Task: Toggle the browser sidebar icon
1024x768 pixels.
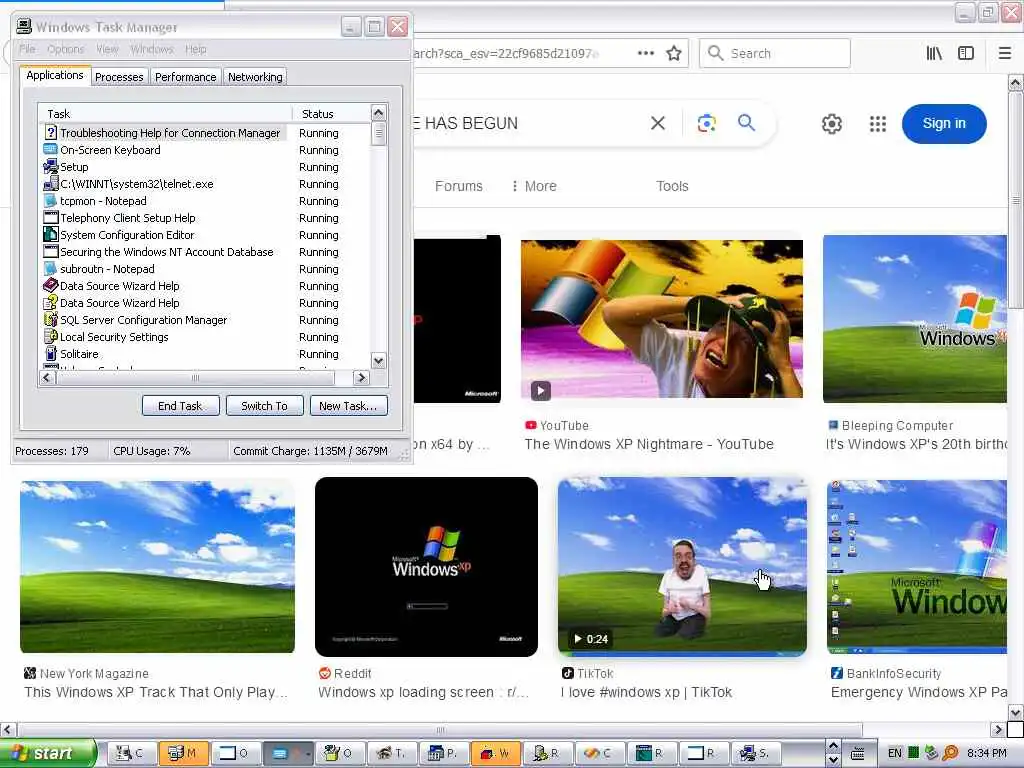Action: click(966, 54)
